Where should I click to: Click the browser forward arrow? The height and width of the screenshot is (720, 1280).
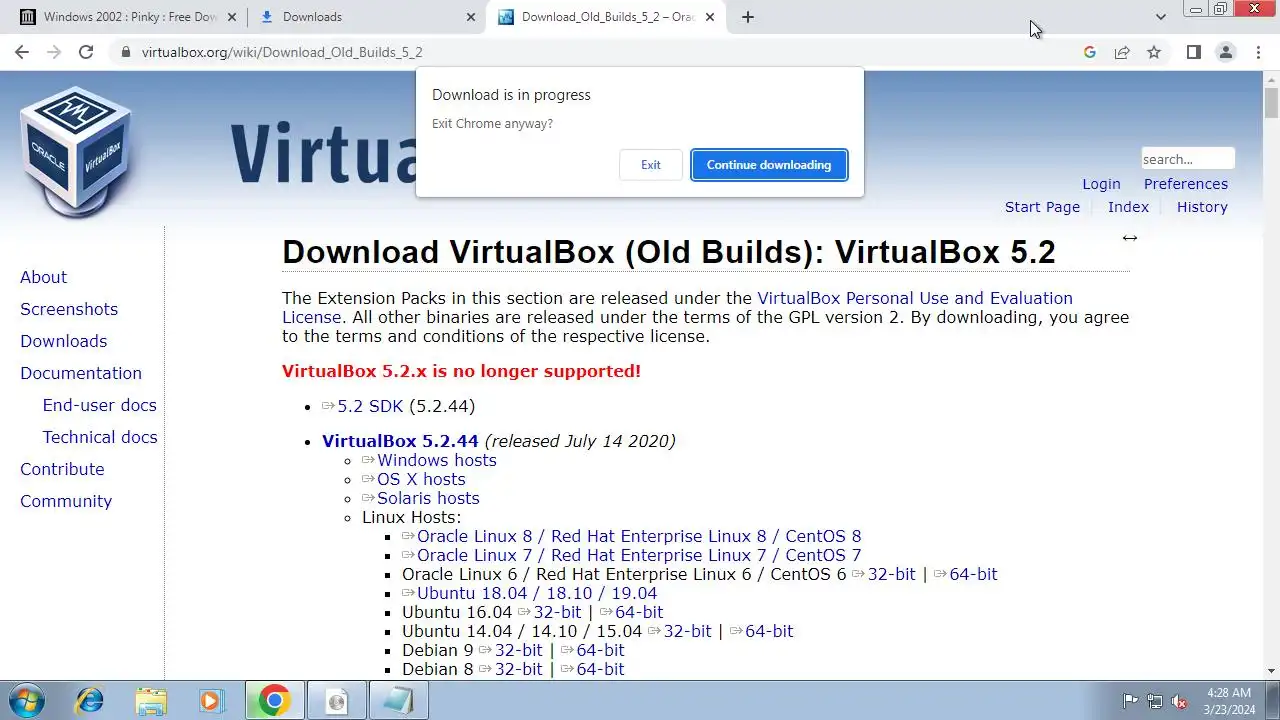click(54, 52)
